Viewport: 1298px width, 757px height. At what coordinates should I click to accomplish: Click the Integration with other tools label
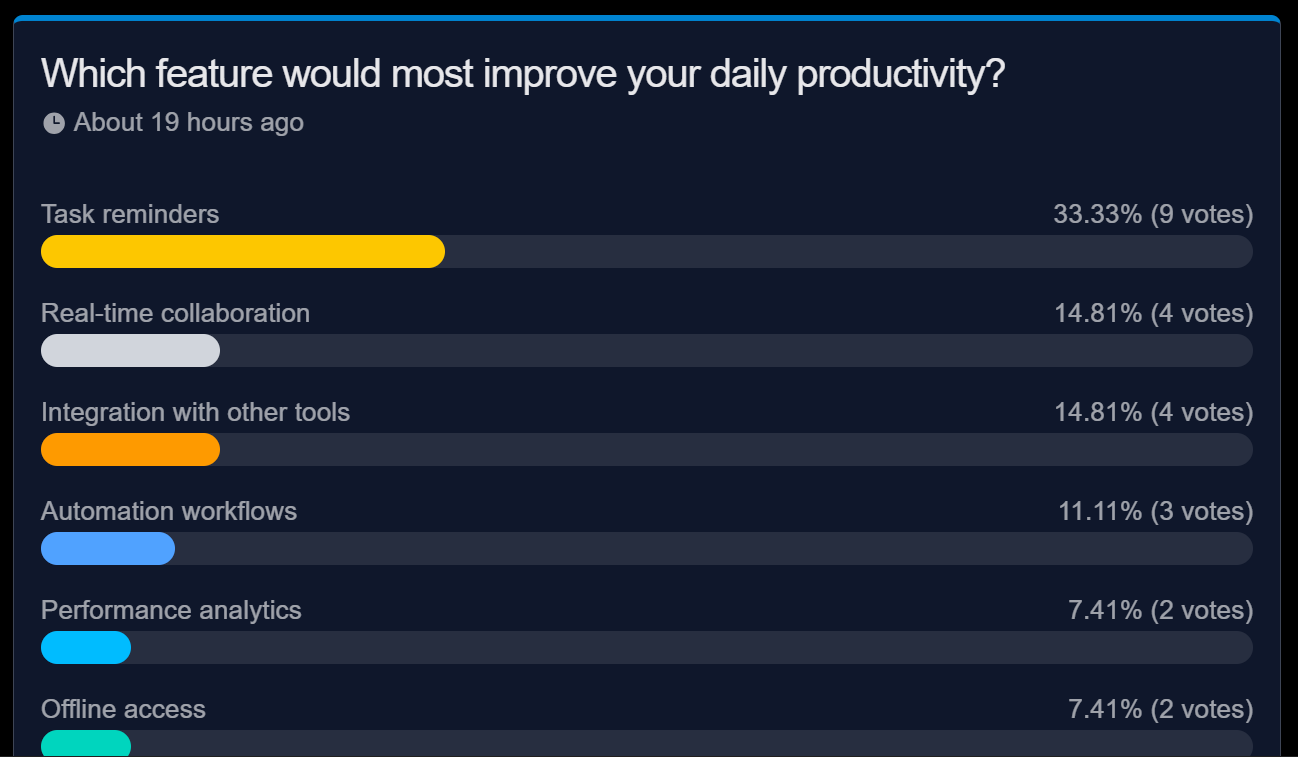pos(195,411)
